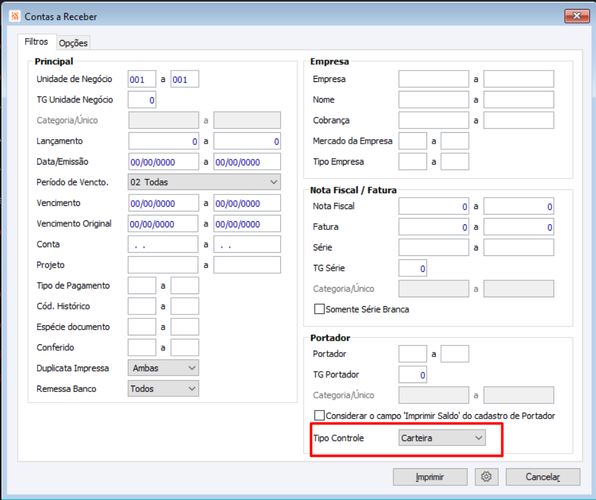Enable Somente Série Branca checkbox
The image size is (596, 500).
(319, 309)
